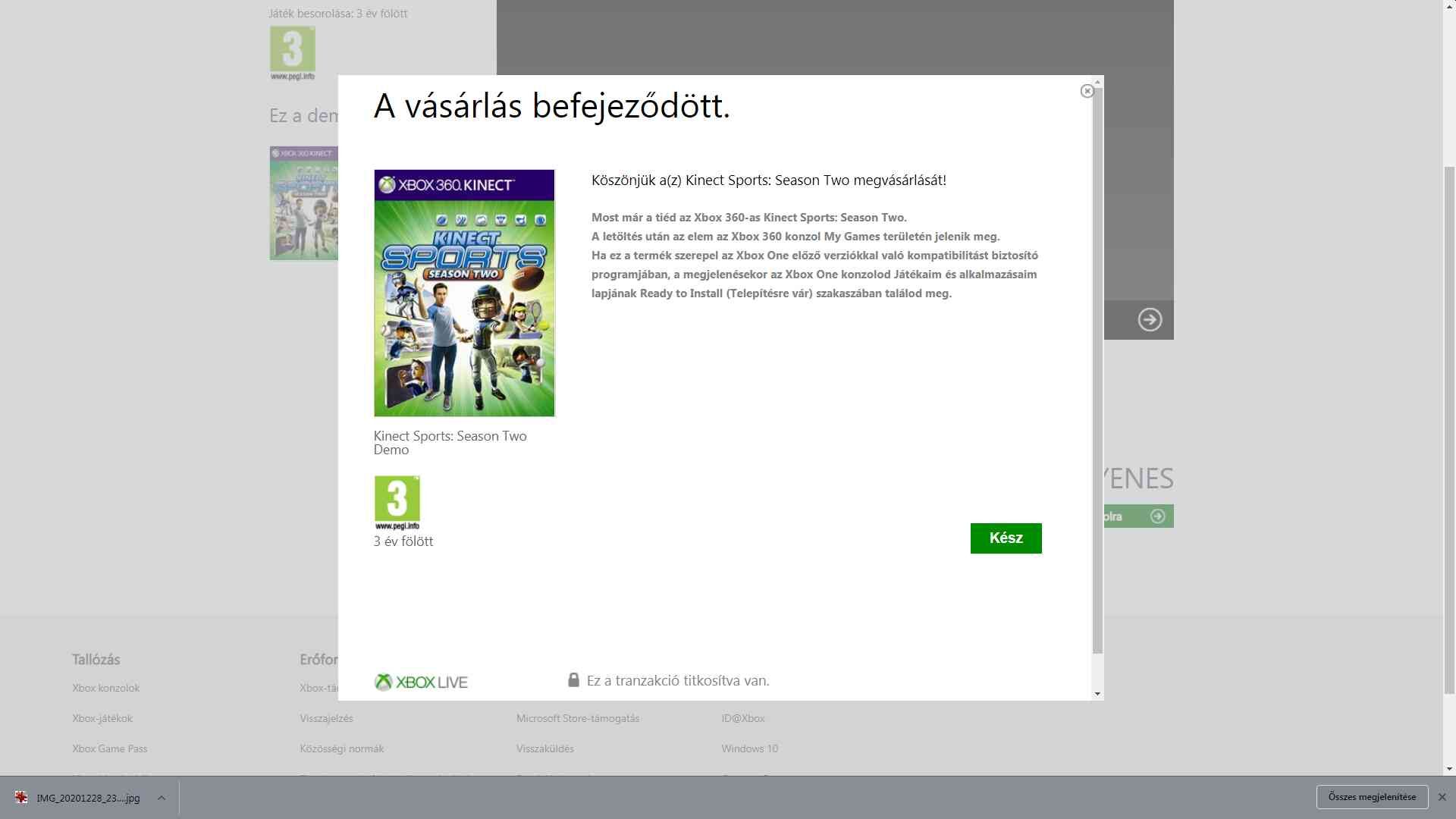Image resolution: width=1456 pixels, height=819 pixels.
Task: Click the page vertical scrollbar thumb
Action: click(x=1450, y=430)
